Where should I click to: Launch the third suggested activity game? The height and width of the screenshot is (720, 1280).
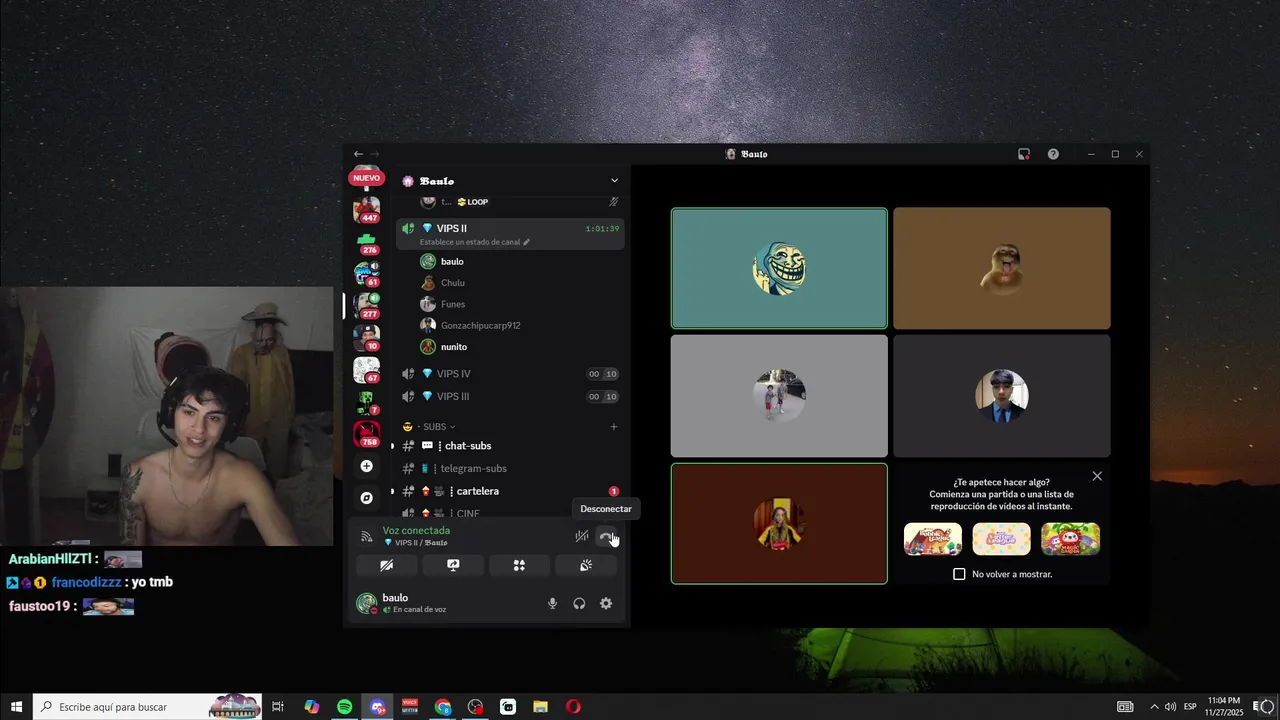1070,539
